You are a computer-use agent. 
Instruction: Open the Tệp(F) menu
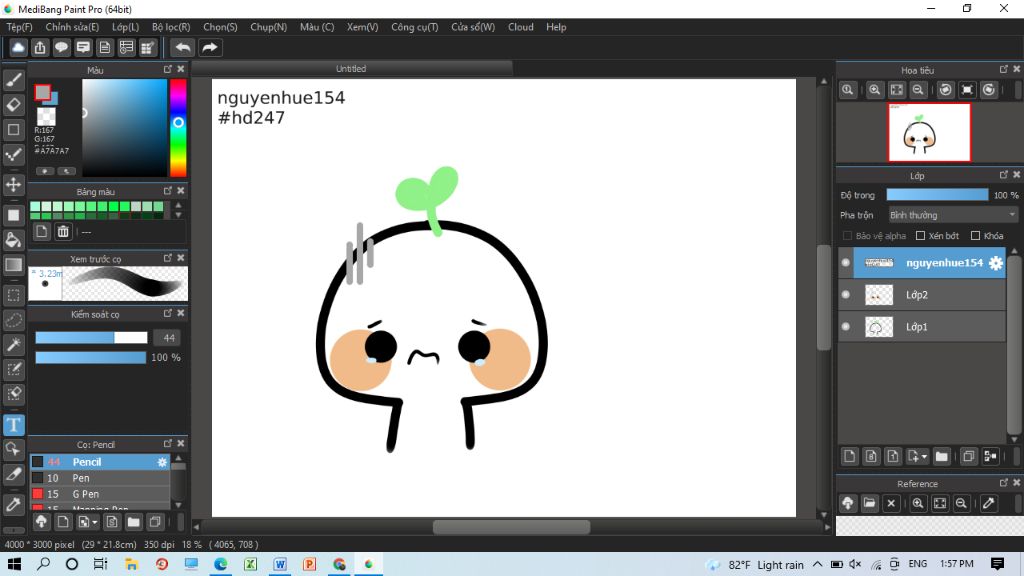click(20, 27)
